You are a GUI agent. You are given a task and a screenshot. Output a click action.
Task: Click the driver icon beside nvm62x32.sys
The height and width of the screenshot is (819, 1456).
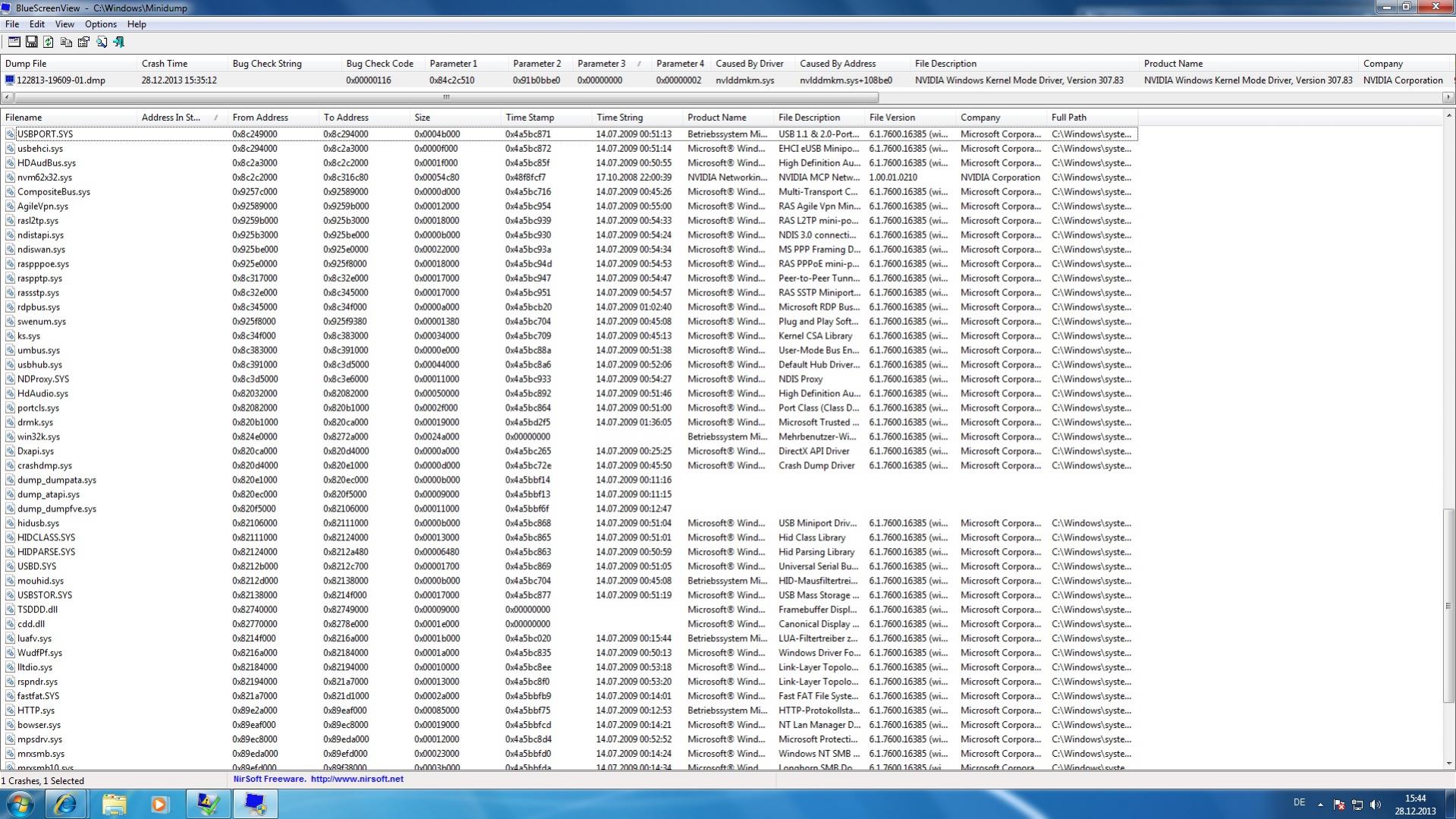(10, 178)
